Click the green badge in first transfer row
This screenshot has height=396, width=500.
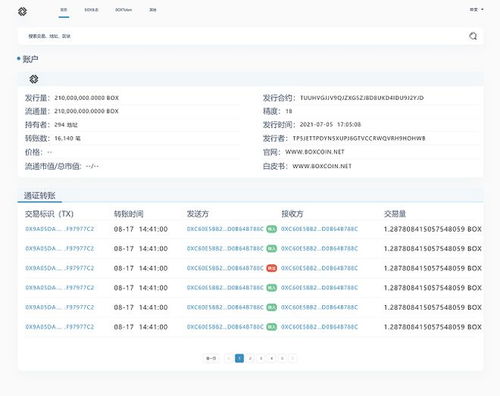[271, 229]
